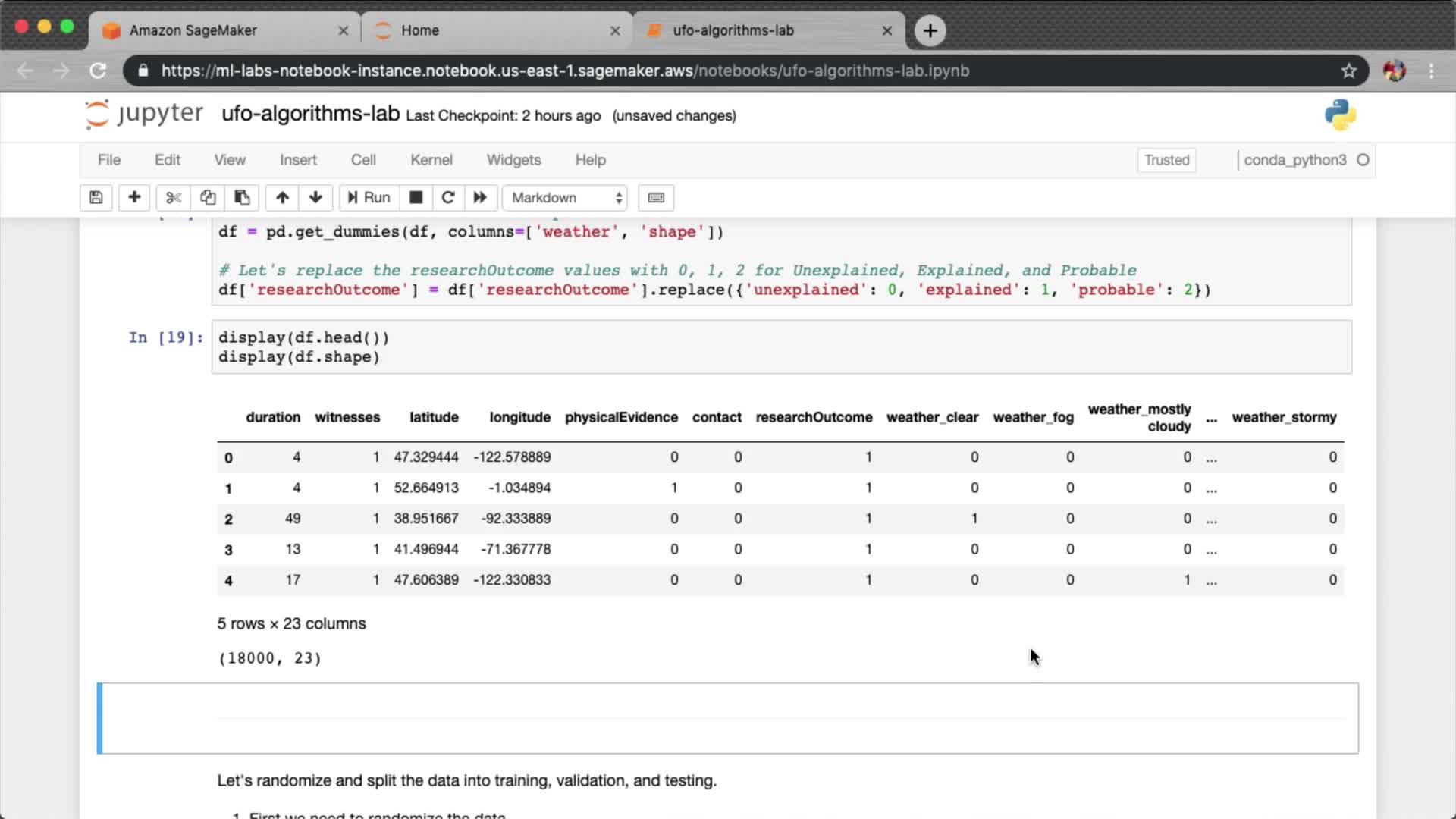
Task: Interrupt the kernel with stop icon
Action: (x=416, y=198)
